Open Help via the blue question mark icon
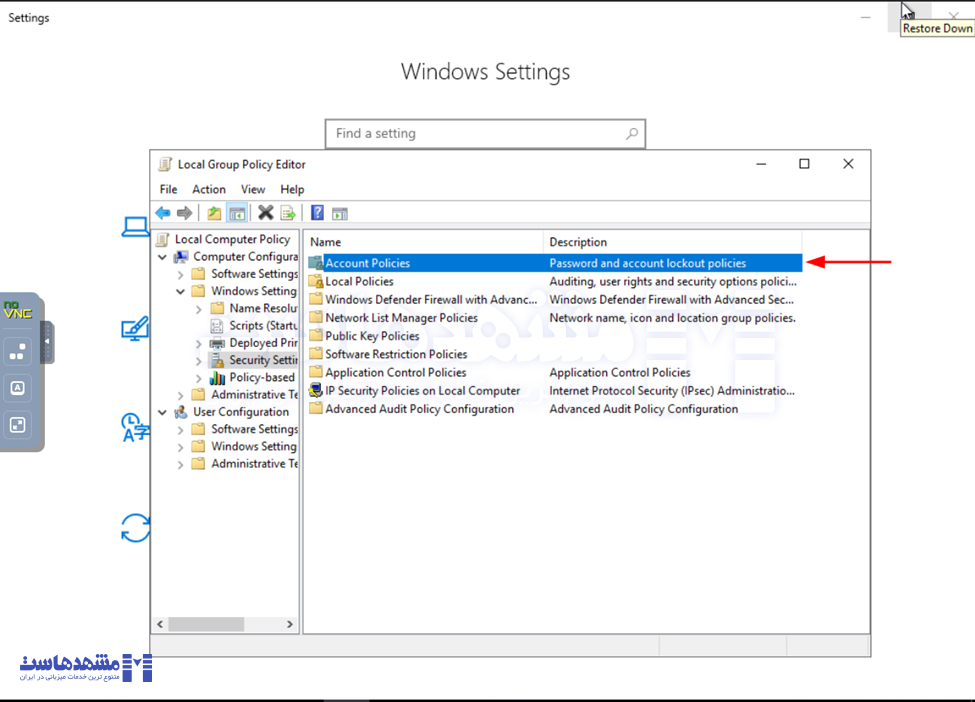 click(x=317, y=213)
